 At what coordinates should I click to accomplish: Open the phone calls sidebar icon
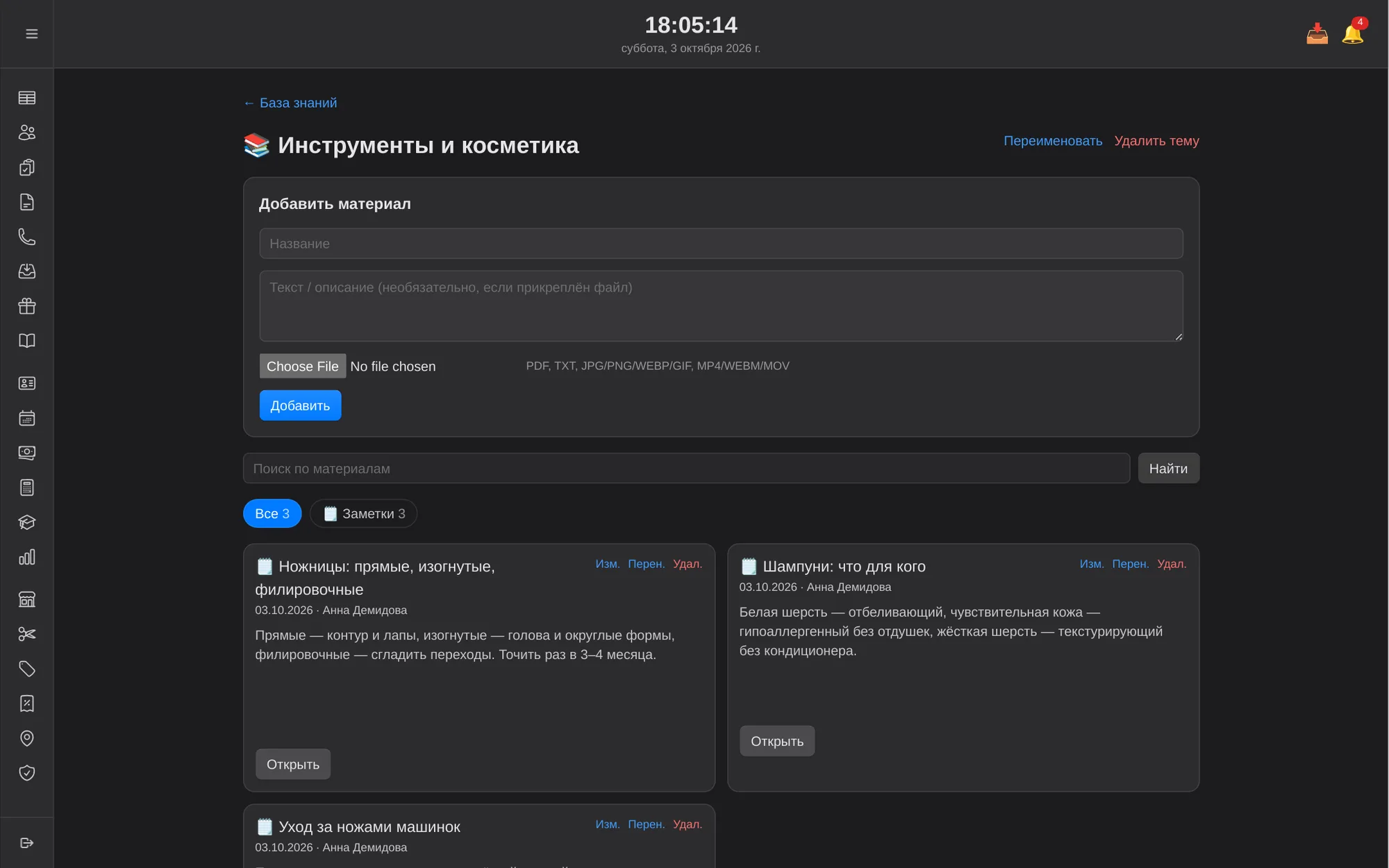pyautogui.click(x=27, y=237)
